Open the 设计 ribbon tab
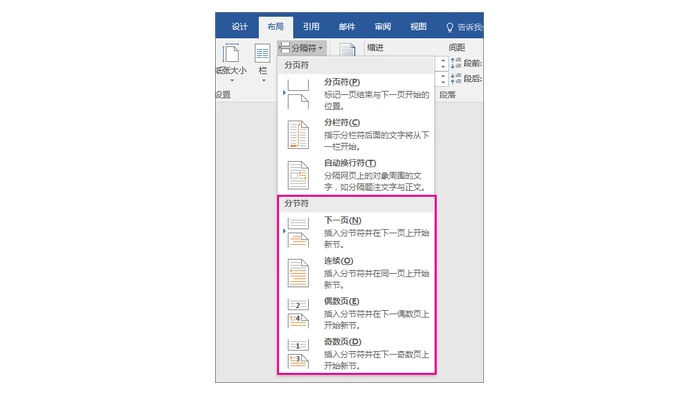700x395 pixels. 239,27
